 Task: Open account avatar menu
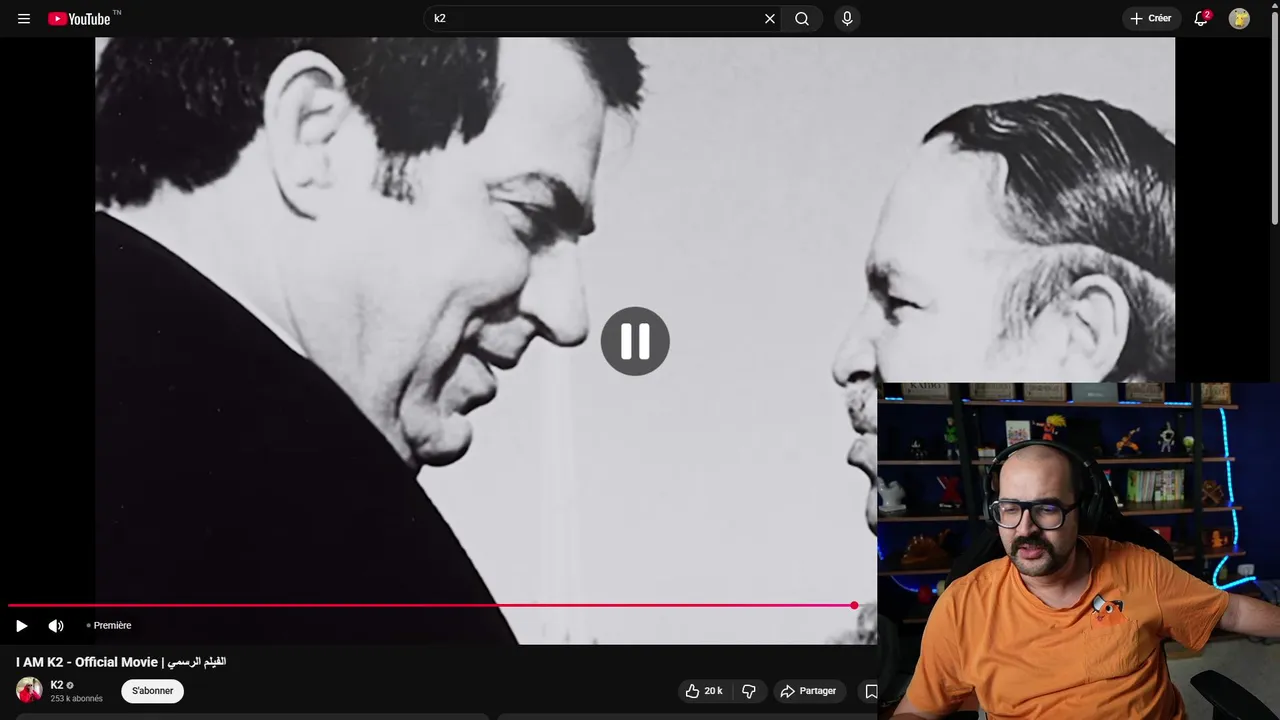tap(1239, 19)
